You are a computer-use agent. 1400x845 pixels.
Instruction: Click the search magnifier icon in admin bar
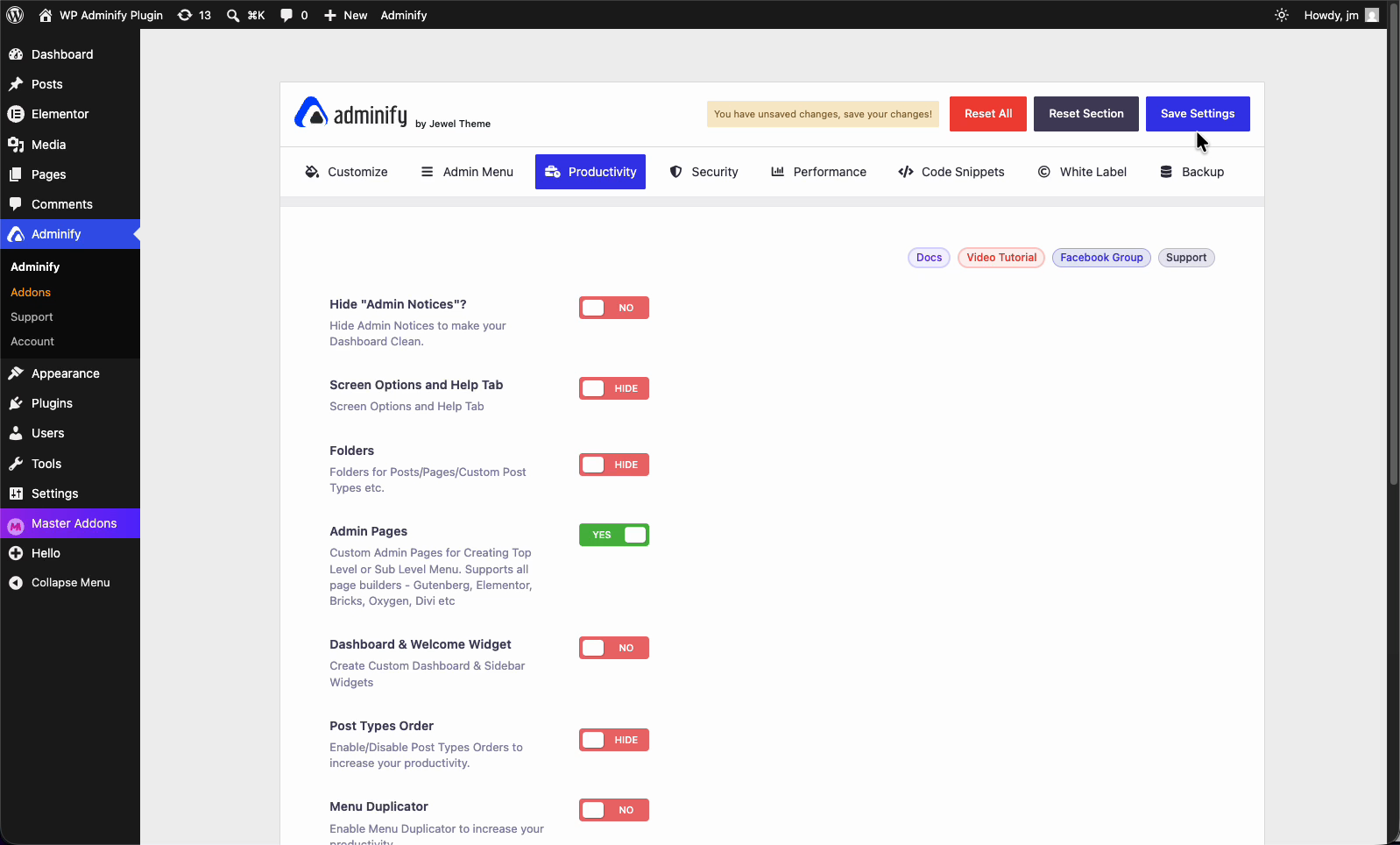coord(233,15)
